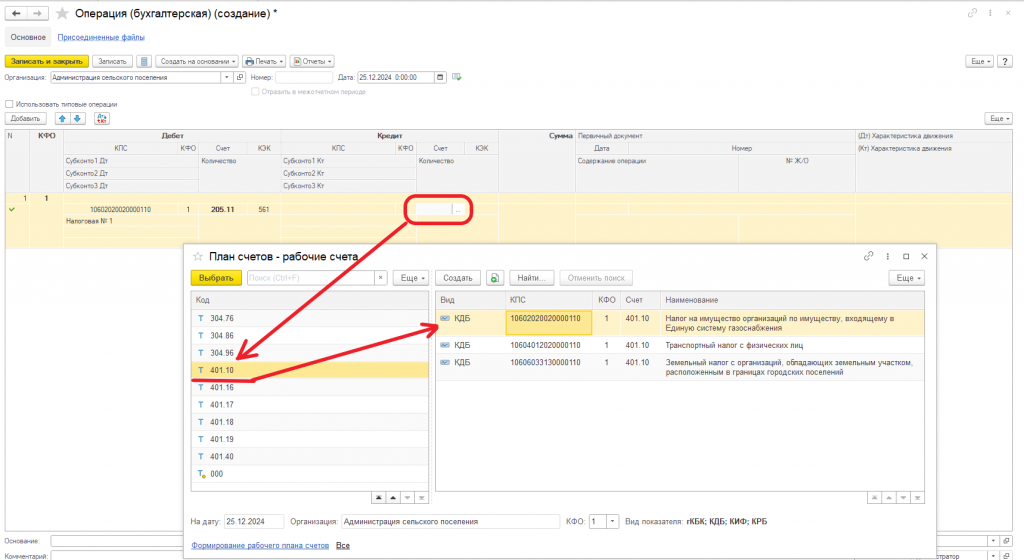The height and width of the screenshot is (560, 1024).
Task: Click the yellow Выбрать button
Action: [216, 278]
